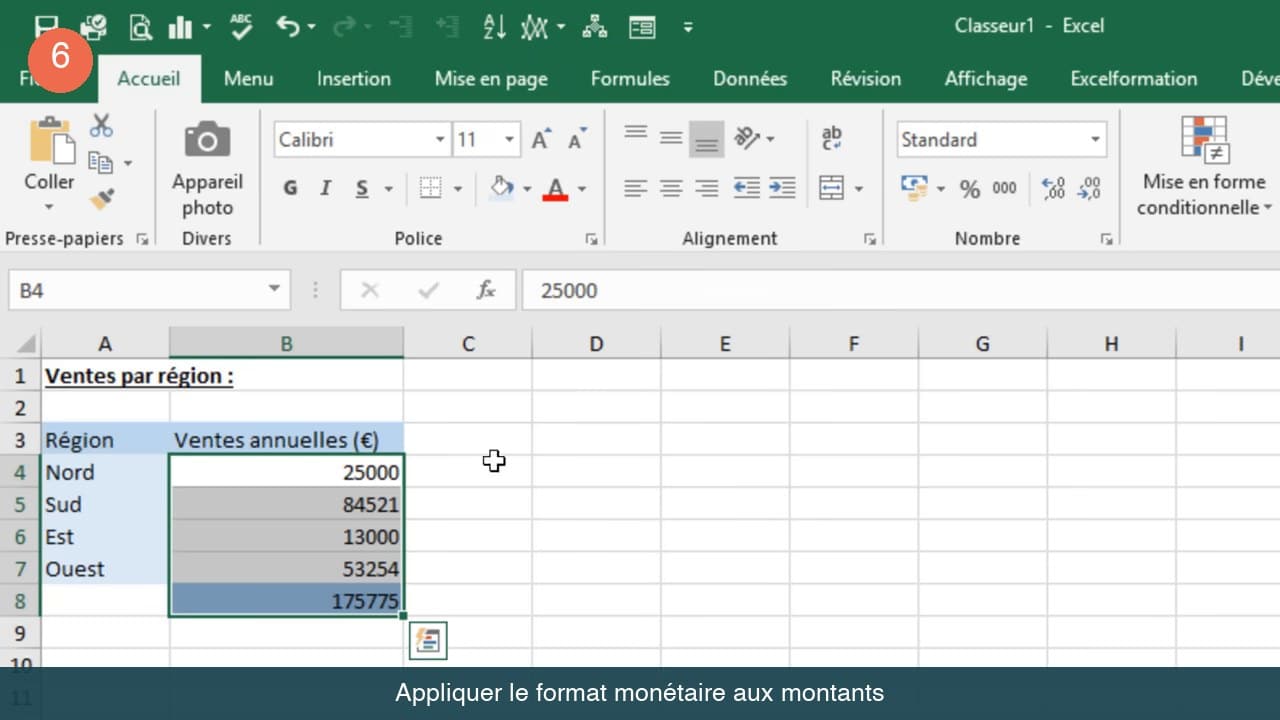Toggle wrap text (abc) button
1280x720 pixels.
point(831,138)
